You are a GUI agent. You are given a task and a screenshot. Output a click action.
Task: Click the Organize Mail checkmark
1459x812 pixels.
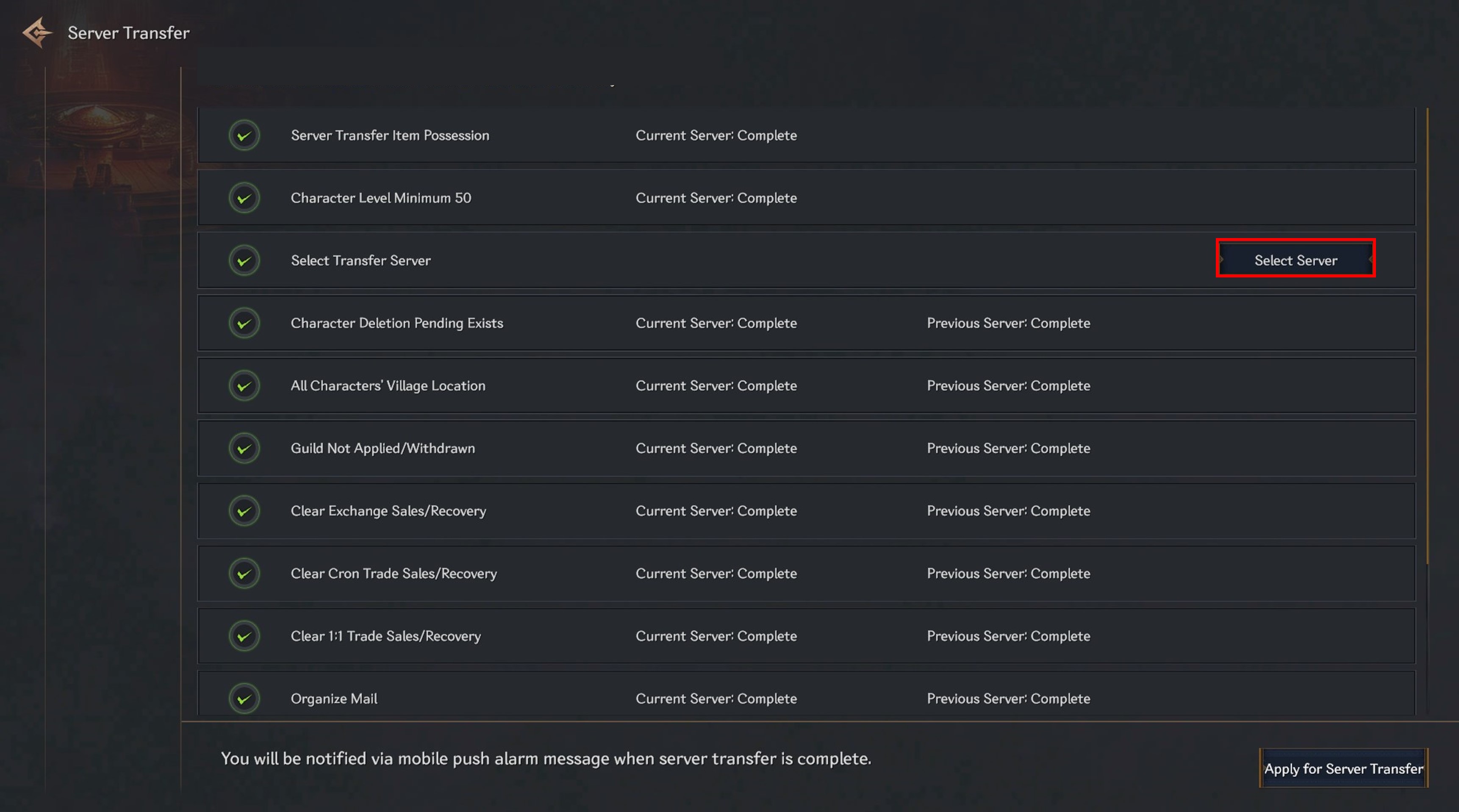tap(244, 699)
